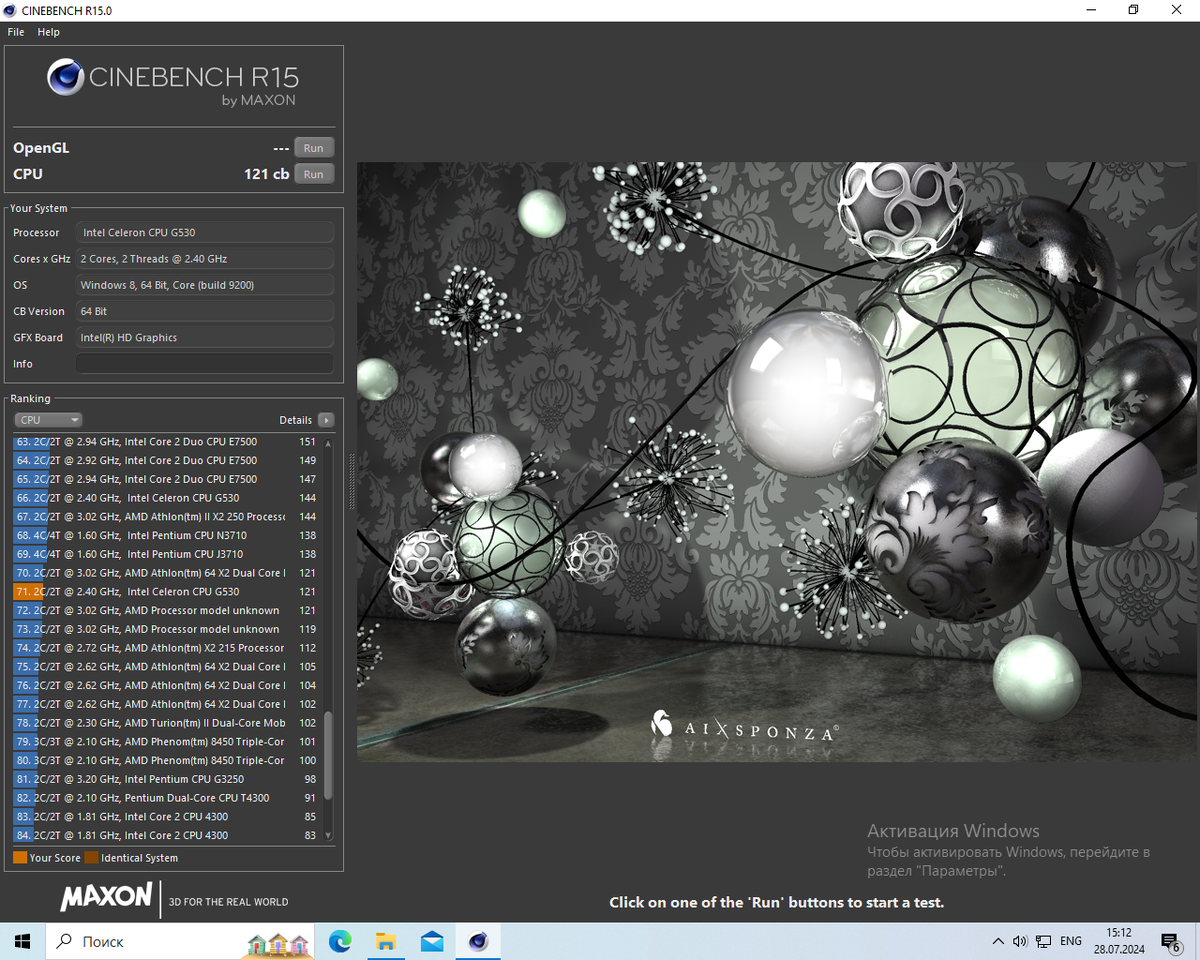1200x960 pixels.
Task: Select rank 70 AMD Athlon 64 X2 row
Action: pyautogui.click(x=168, y=573)
